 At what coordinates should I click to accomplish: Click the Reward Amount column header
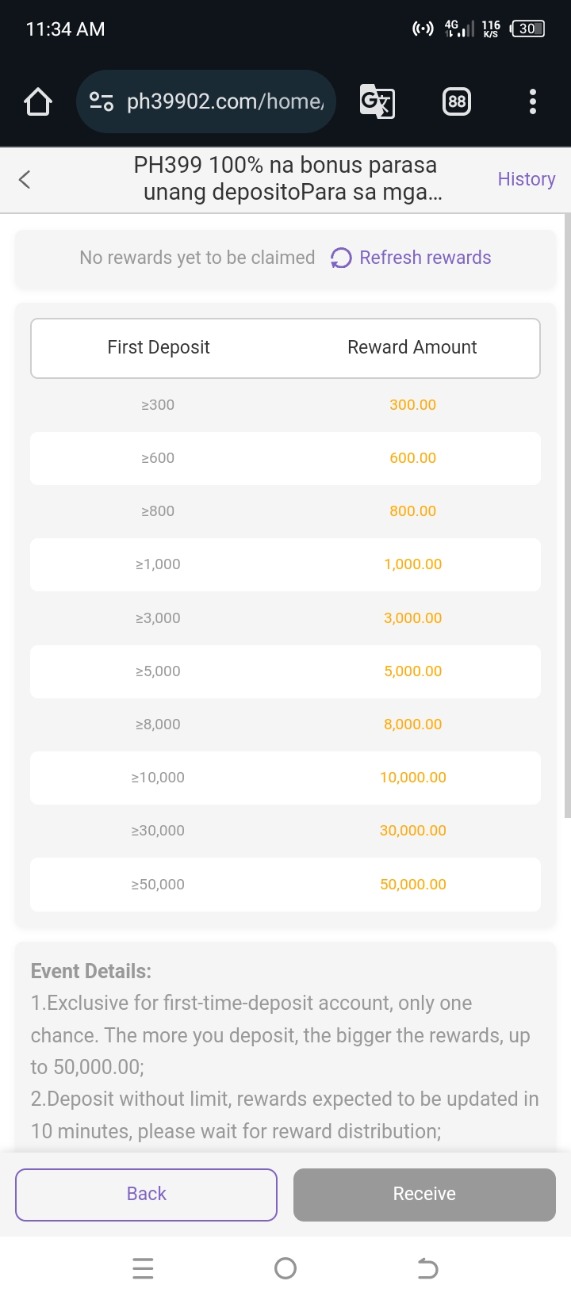[x=412, y=347]
